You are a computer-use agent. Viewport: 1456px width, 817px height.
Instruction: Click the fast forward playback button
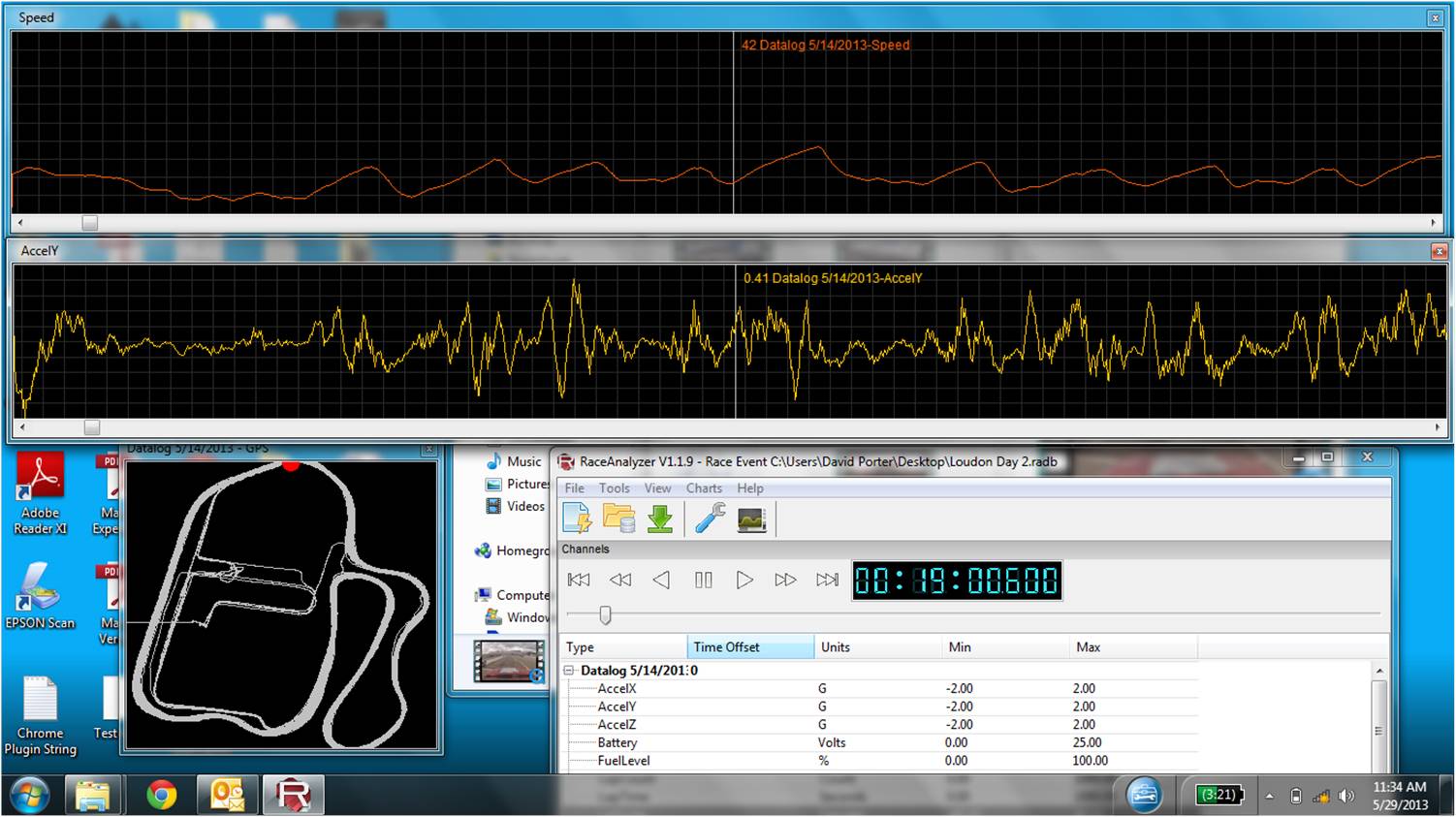coord(785,581)
